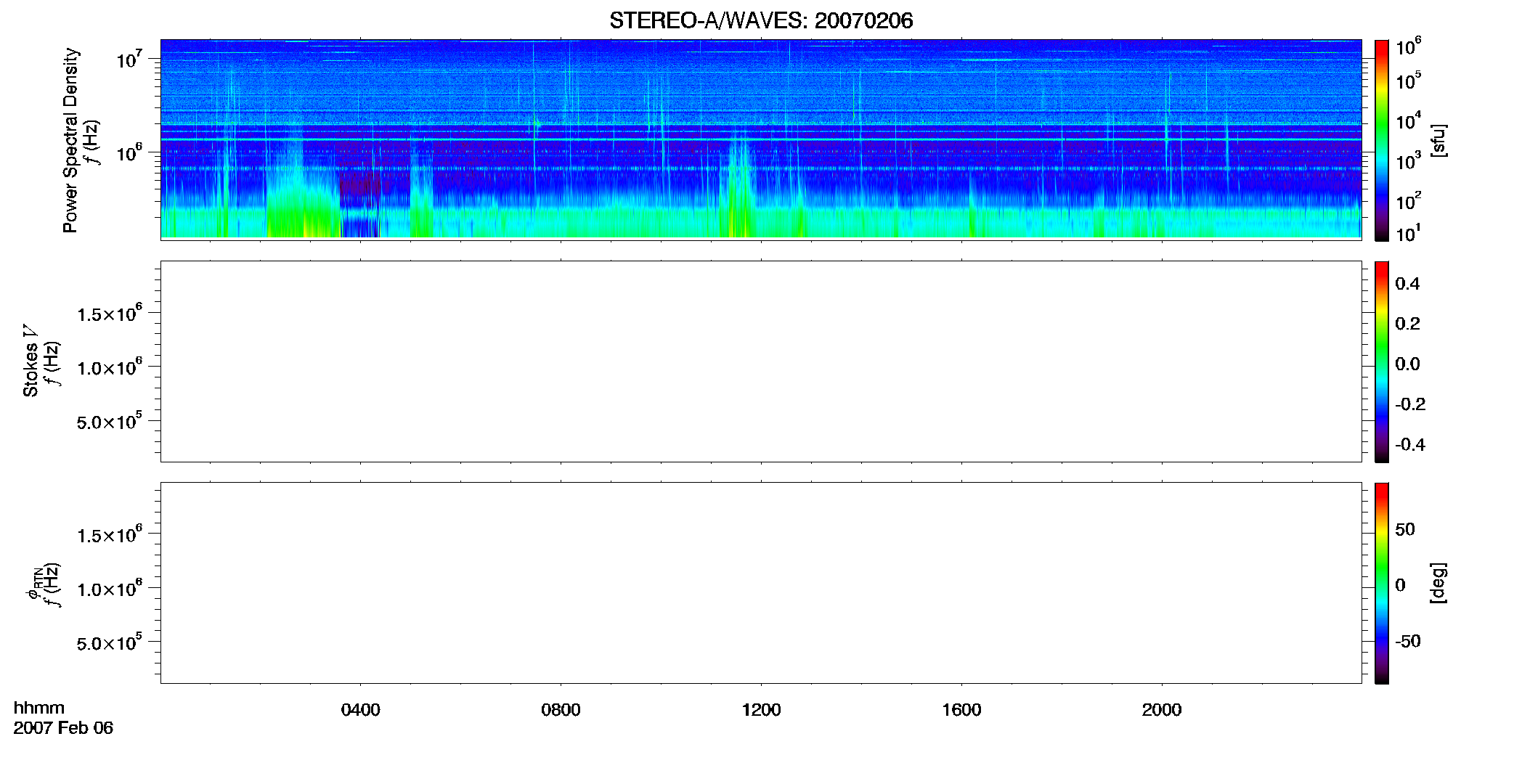Click the Power Spectral Density spectrogram panel
Screen dimensions: 1522x784
click(x=761, y=139)
